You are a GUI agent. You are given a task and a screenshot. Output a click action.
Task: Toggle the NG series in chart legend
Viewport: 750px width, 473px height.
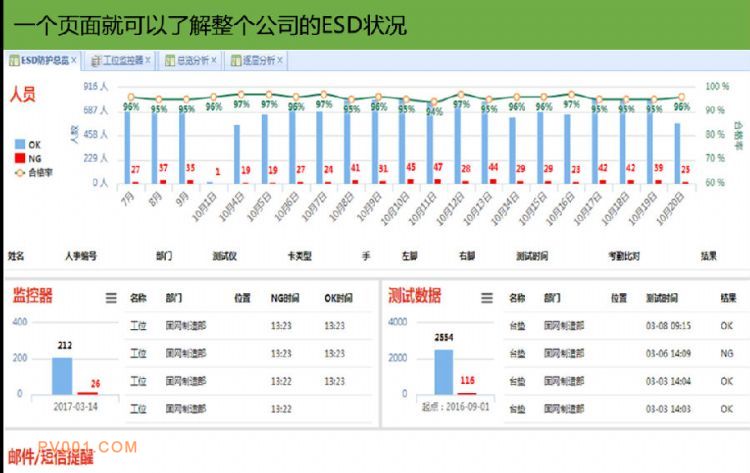click(30, 158)
